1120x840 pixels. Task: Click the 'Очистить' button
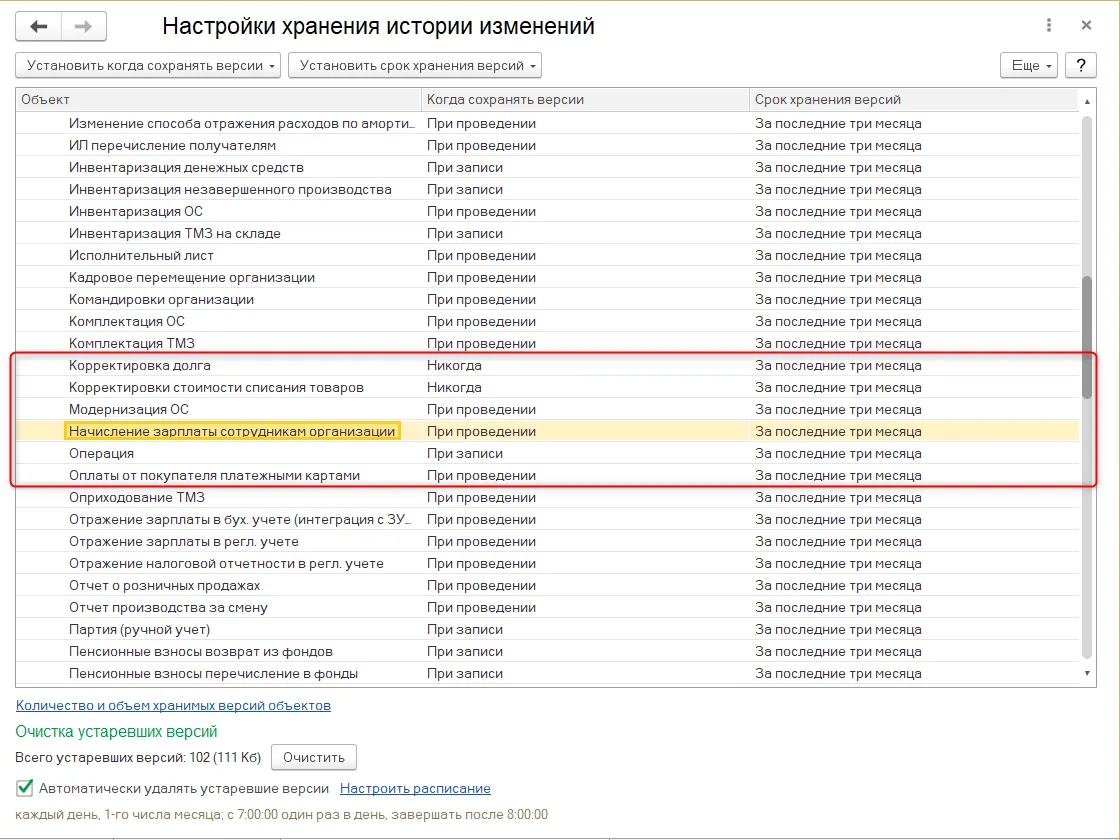click(314, 757)
